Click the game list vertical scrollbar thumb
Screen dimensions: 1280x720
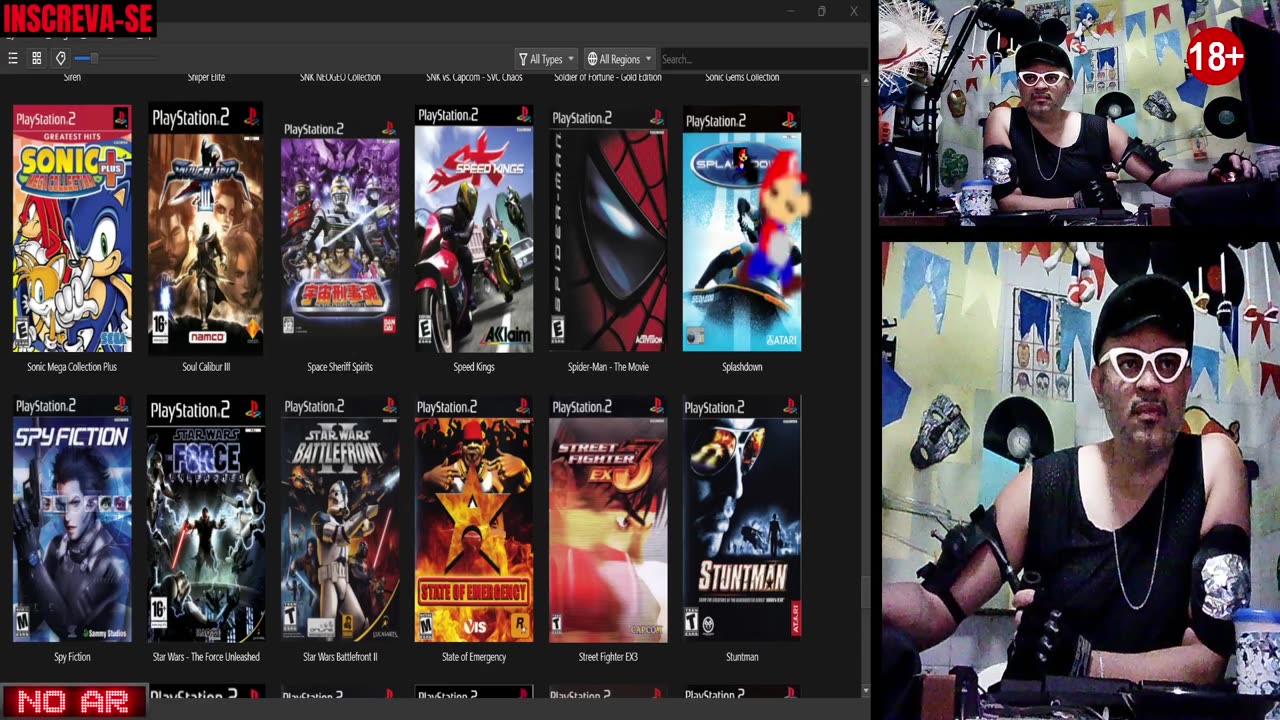coord(865,591)
